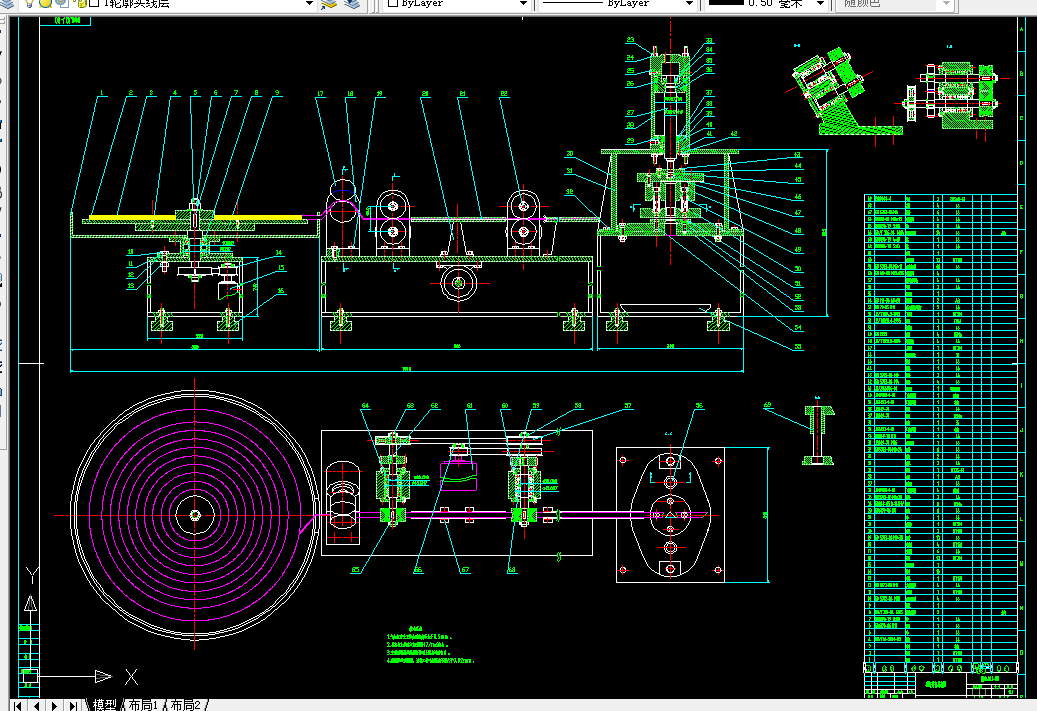1037x711 pixels.
Task: Click the make object's layer current icon
Action: click(x=329, y=3)
